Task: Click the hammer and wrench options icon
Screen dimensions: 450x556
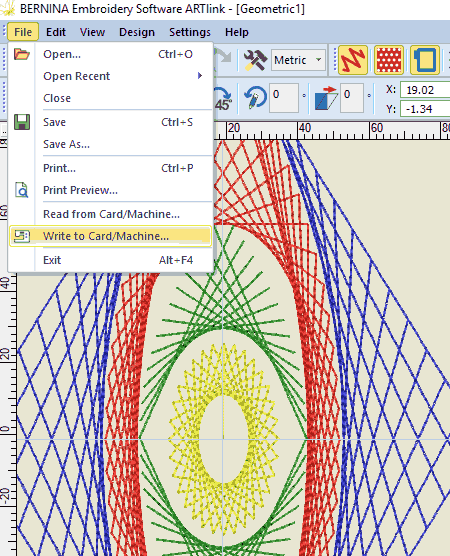Action: tap(255, 60)
